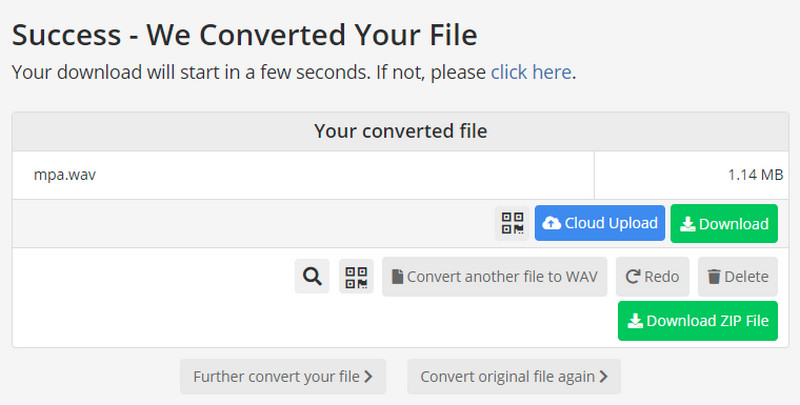Select the mpa.wav file name
The width and height of the screenshot is (800, 405).
(x=65, y=175)
